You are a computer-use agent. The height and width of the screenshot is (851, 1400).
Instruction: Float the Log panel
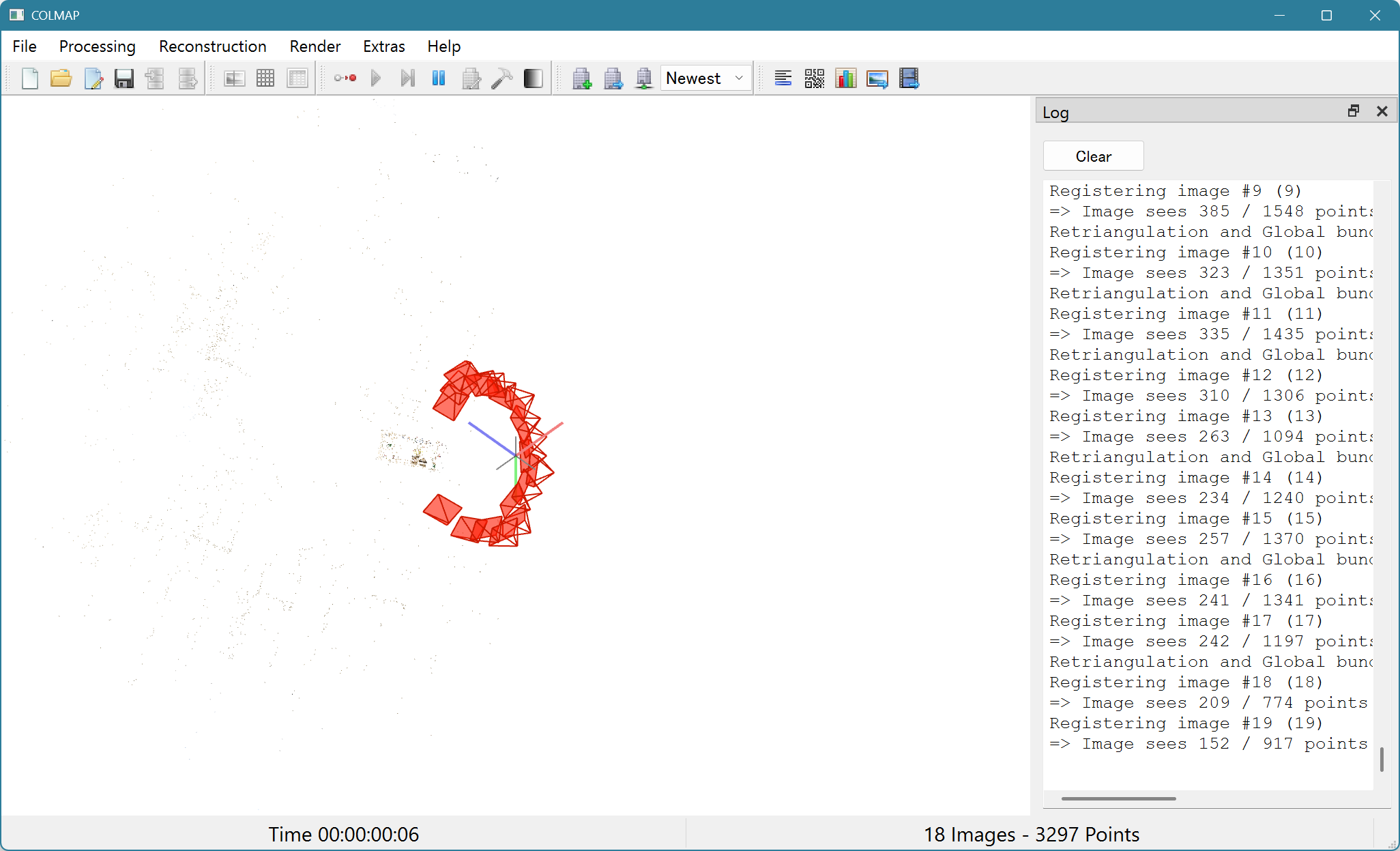click(1354, 111)
